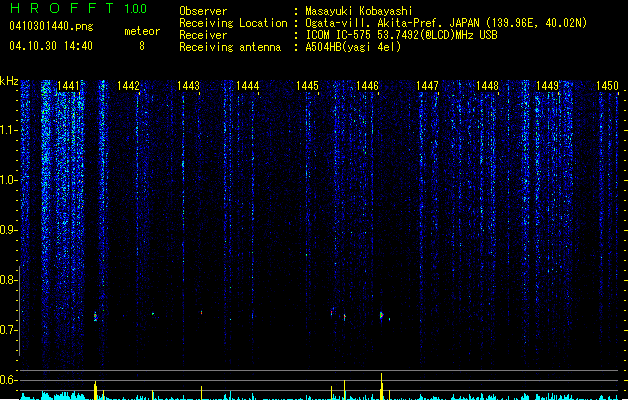
Task: Click the 1.0 frequency axis label
Action: [x=8, y=180]
